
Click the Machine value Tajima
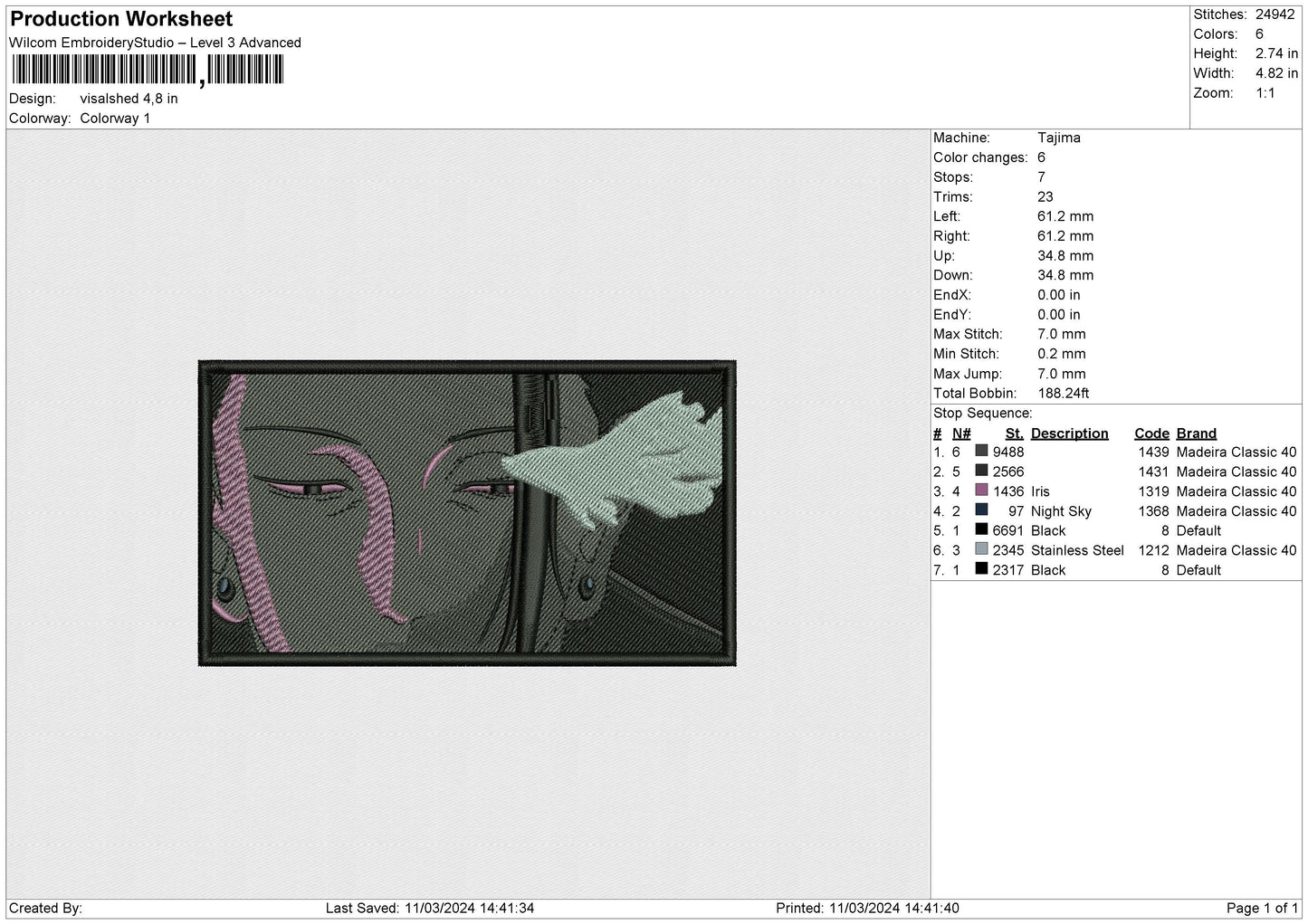1059,138
